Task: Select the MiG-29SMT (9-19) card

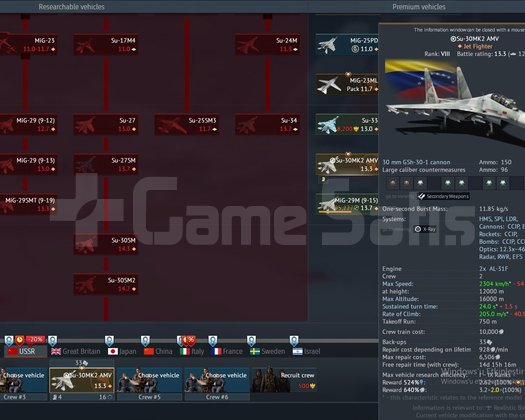Action: pos(28,204)
